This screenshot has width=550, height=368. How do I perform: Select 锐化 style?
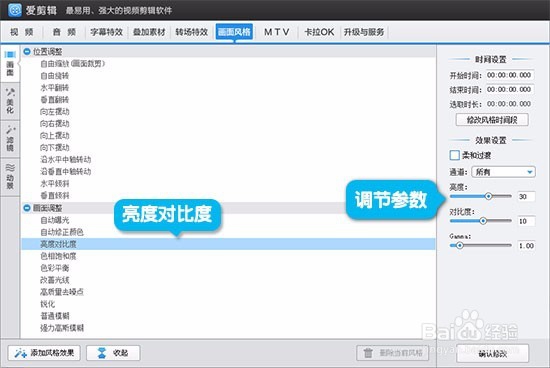(x=47, y=304)
